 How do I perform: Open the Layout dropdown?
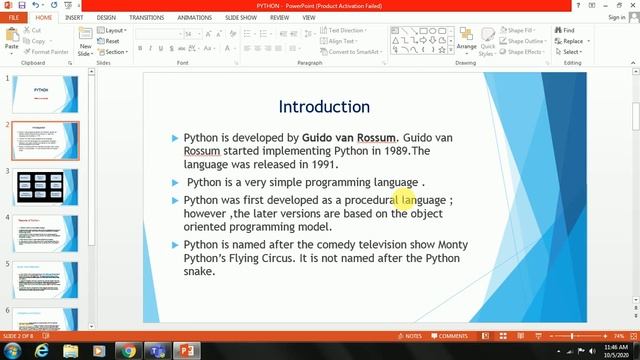click(x=112, y=30)
